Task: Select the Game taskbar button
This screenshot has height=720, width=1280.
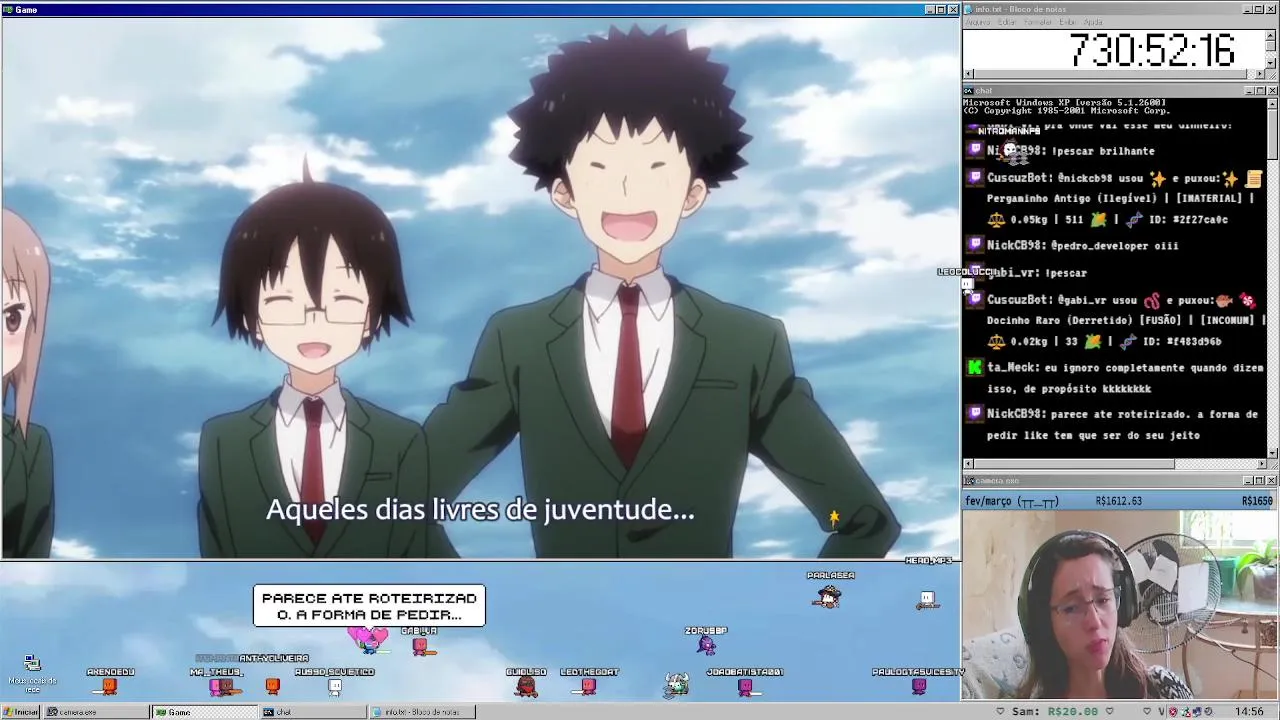Action: pyautogui.click(x=204, y=712)
